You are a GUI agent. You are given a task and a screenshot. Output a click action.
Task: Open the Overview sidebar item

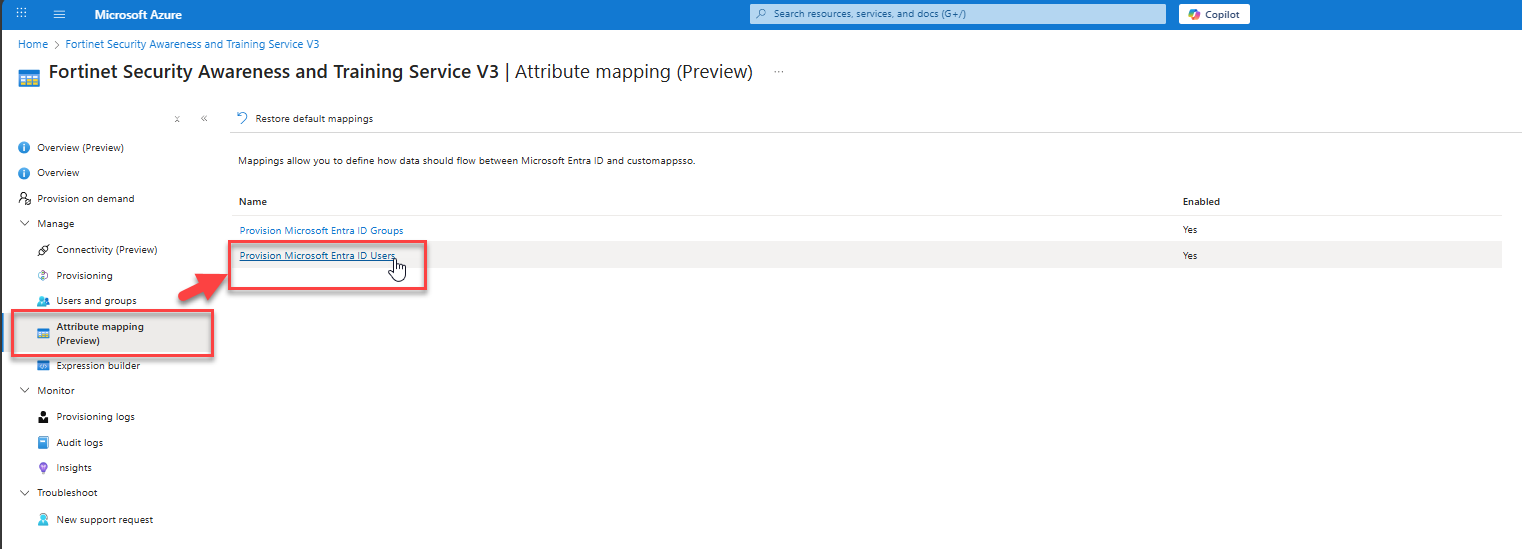pos(58,173)
